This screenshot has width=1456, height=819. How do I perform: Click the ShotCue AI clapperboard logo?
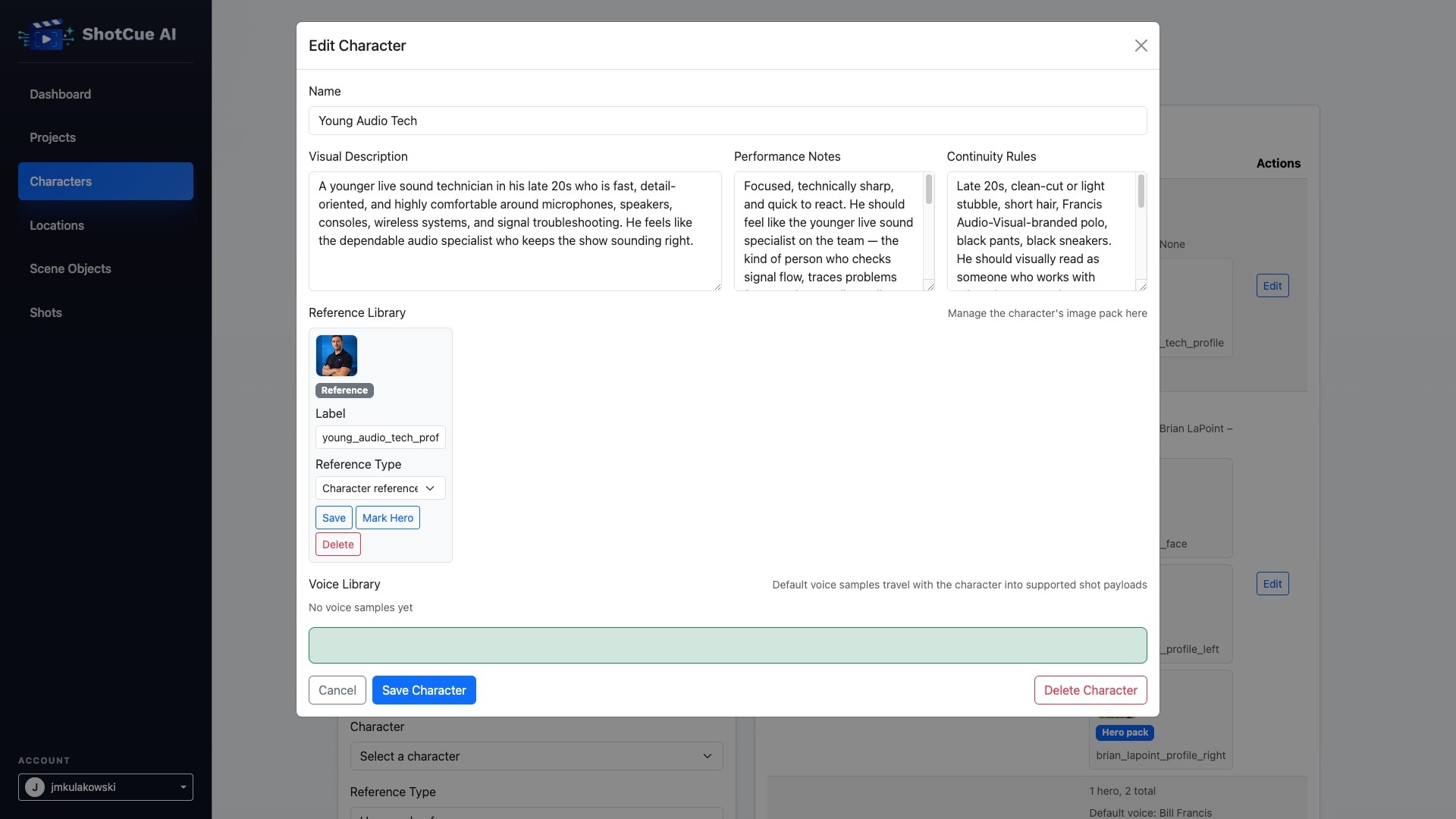point(46,34)
